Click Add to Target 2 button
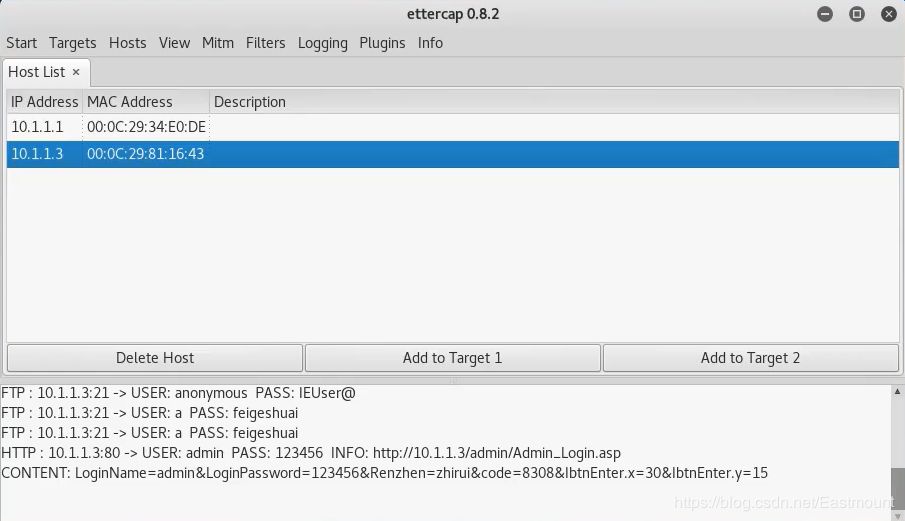The height and width of the screenshot is (521, 905). [x=750, y=358]
